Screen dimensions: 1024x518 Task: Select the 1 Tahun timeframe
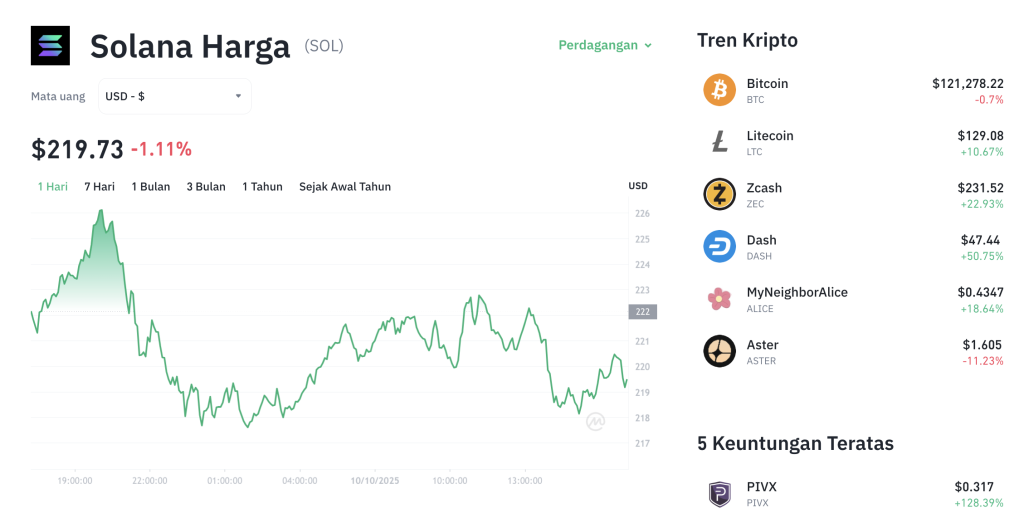(x=262, y=186)
